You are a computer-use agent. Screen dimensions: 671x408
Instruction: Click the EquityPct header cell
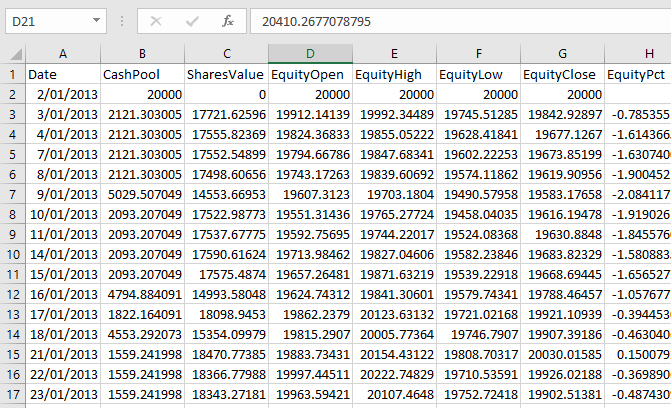638,74
